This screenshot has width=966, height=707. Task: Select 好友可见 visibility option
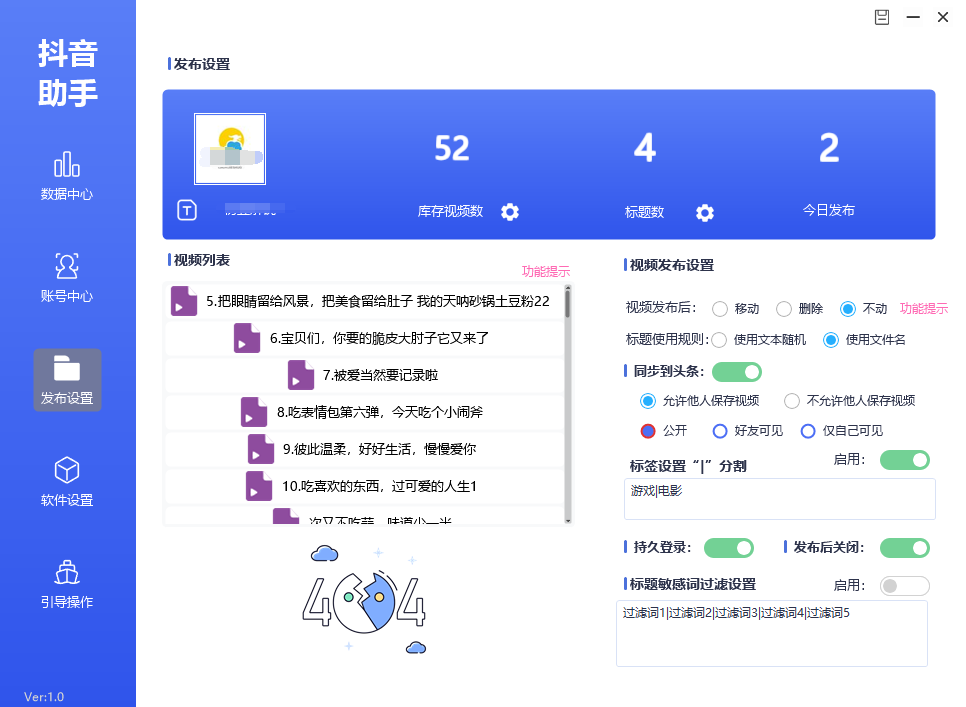coord(720,431)
